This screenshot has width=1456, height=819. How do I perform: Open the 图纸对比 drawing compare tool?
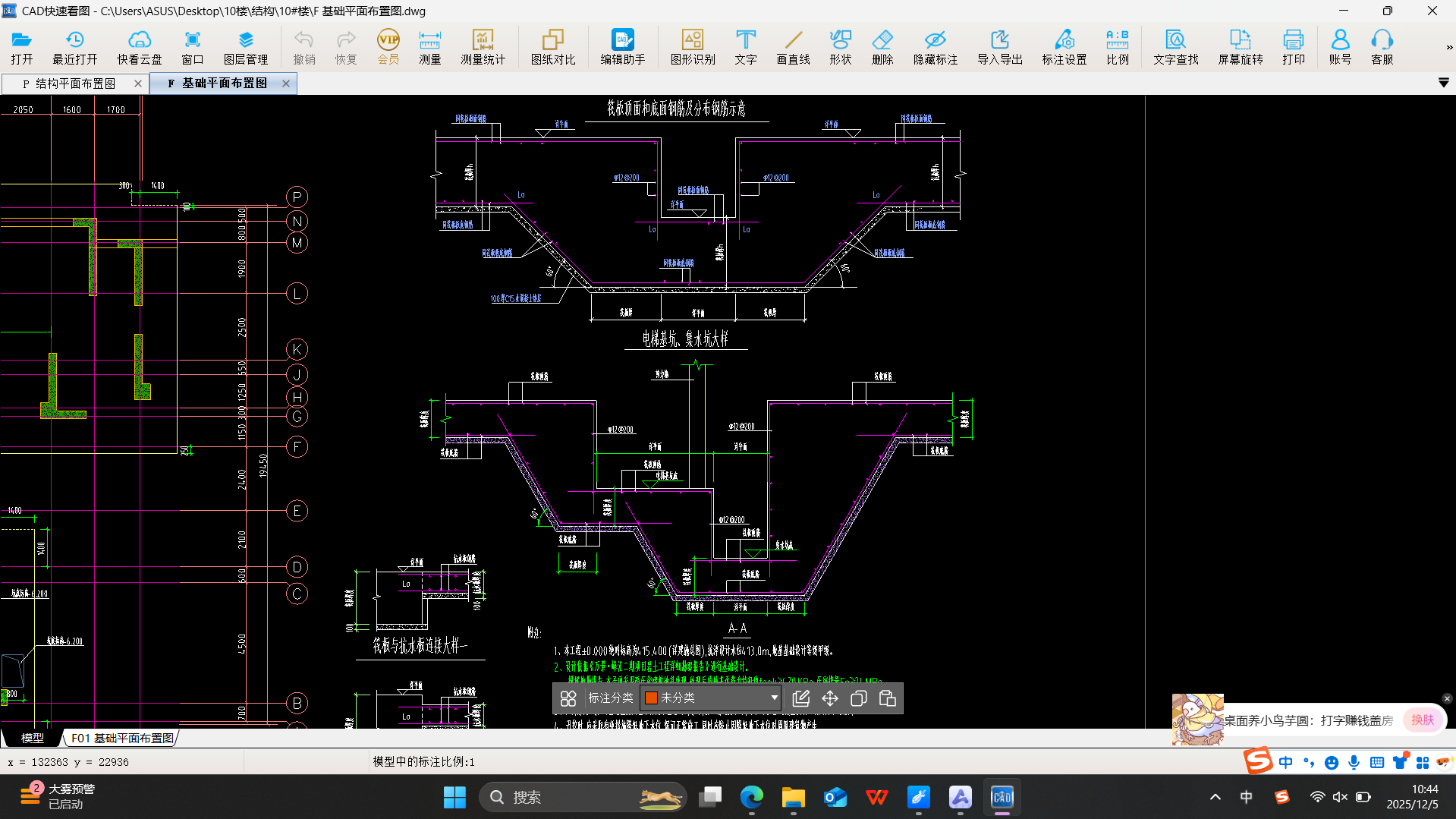pos(552,47)
